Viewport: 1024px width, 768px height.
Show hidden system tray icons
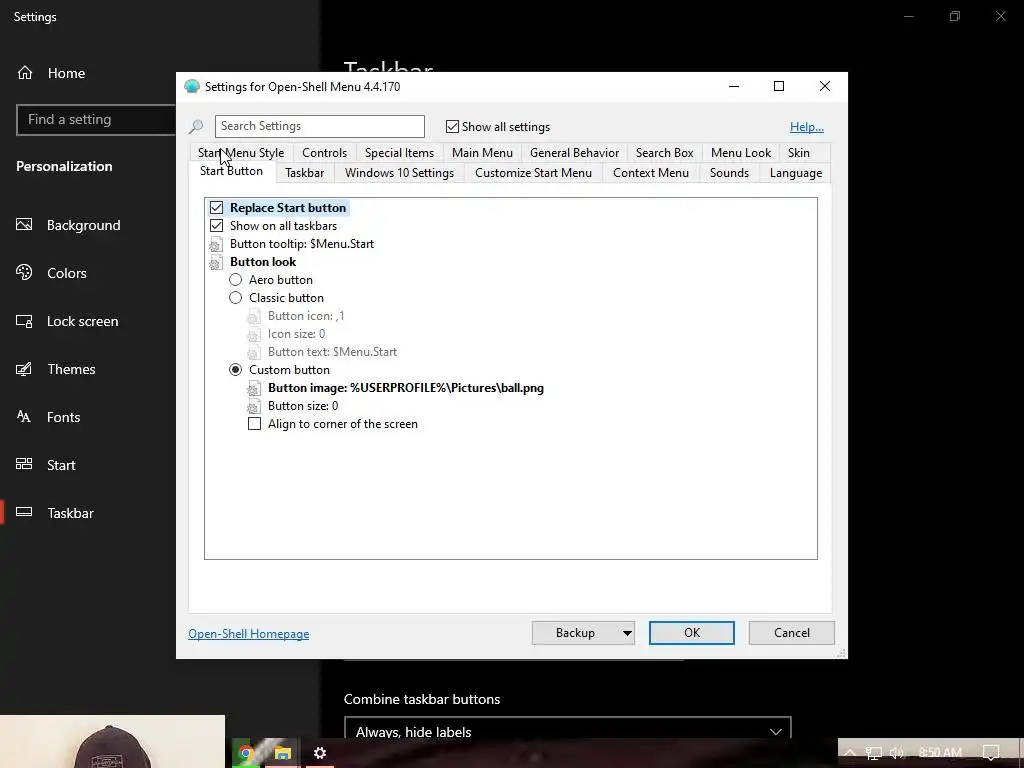(850, 753)
